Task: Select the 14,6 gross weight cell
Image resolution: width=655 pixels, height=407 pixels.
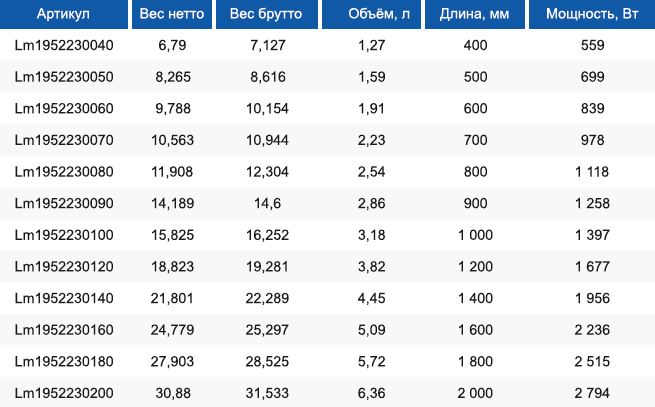Action: (x=267, y=204)
